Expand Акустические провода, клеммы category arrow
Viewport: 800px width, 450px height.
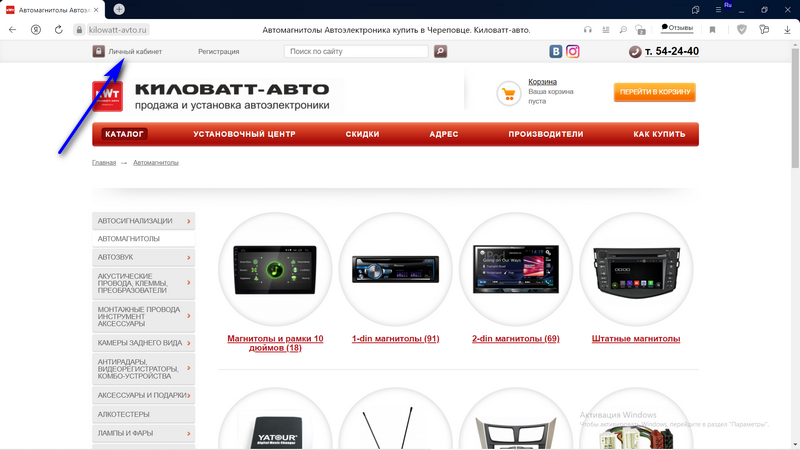(189, 283)
